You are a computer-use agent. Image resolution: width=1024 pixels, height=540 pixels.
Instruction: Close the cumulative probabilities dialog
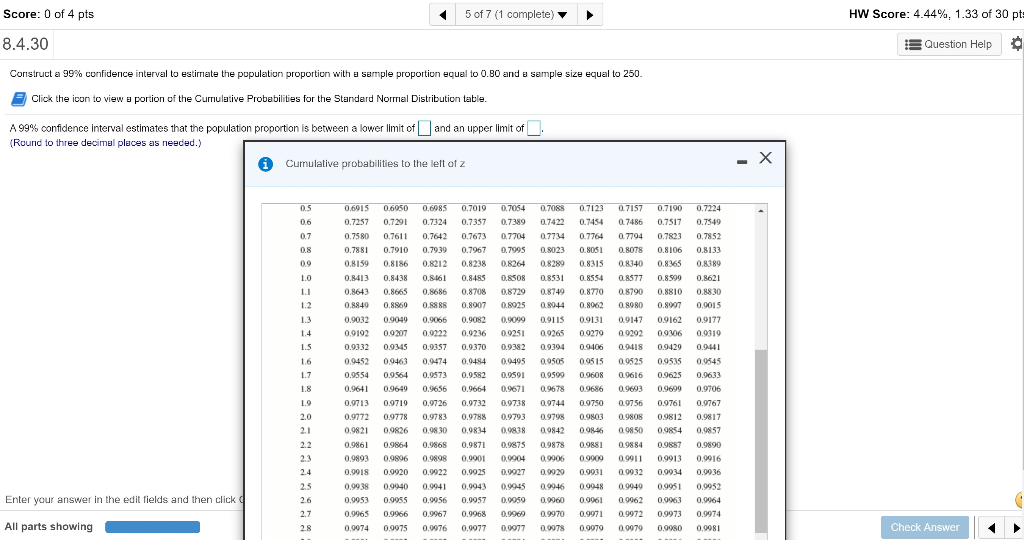[x=765, y=157]
